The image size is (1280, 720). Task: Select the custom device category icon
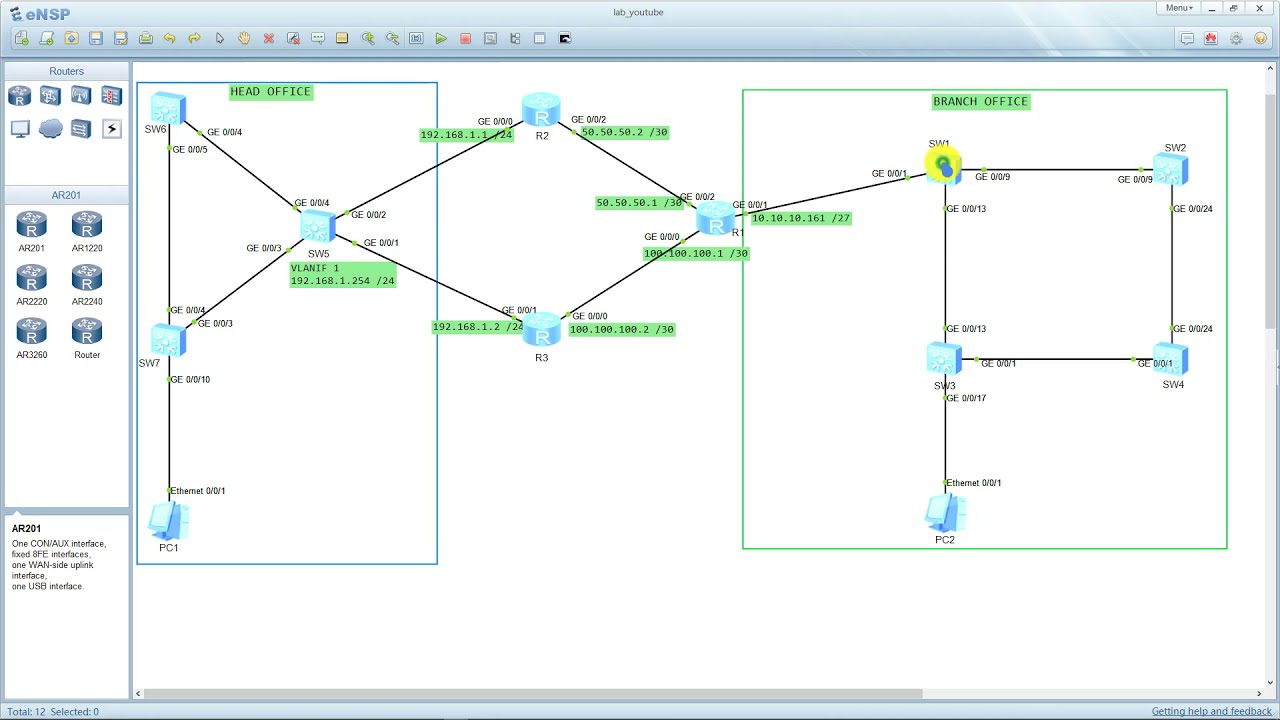tap(81, 129)
